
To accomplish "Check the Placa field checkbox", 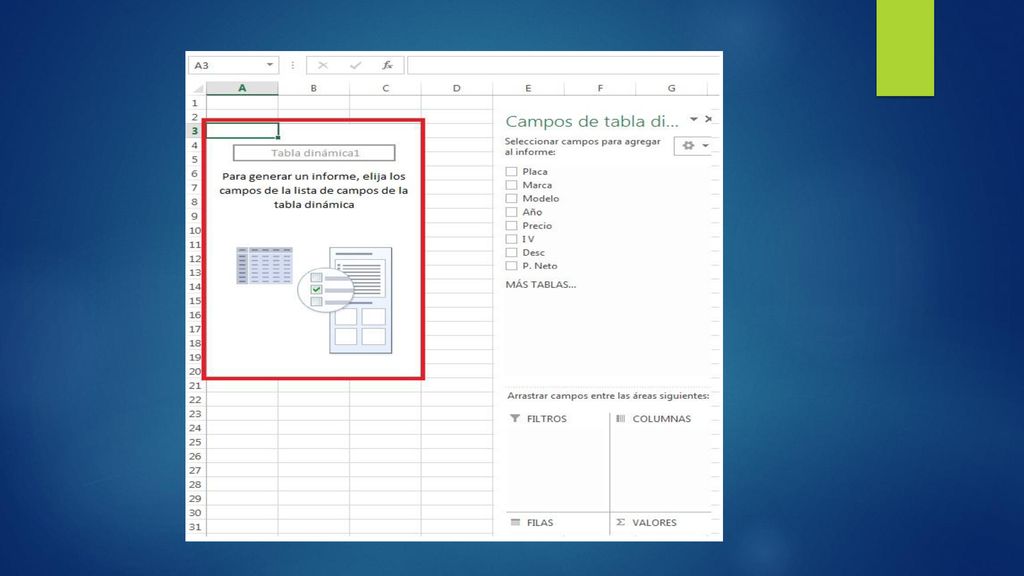I will (x=511, y=171).
